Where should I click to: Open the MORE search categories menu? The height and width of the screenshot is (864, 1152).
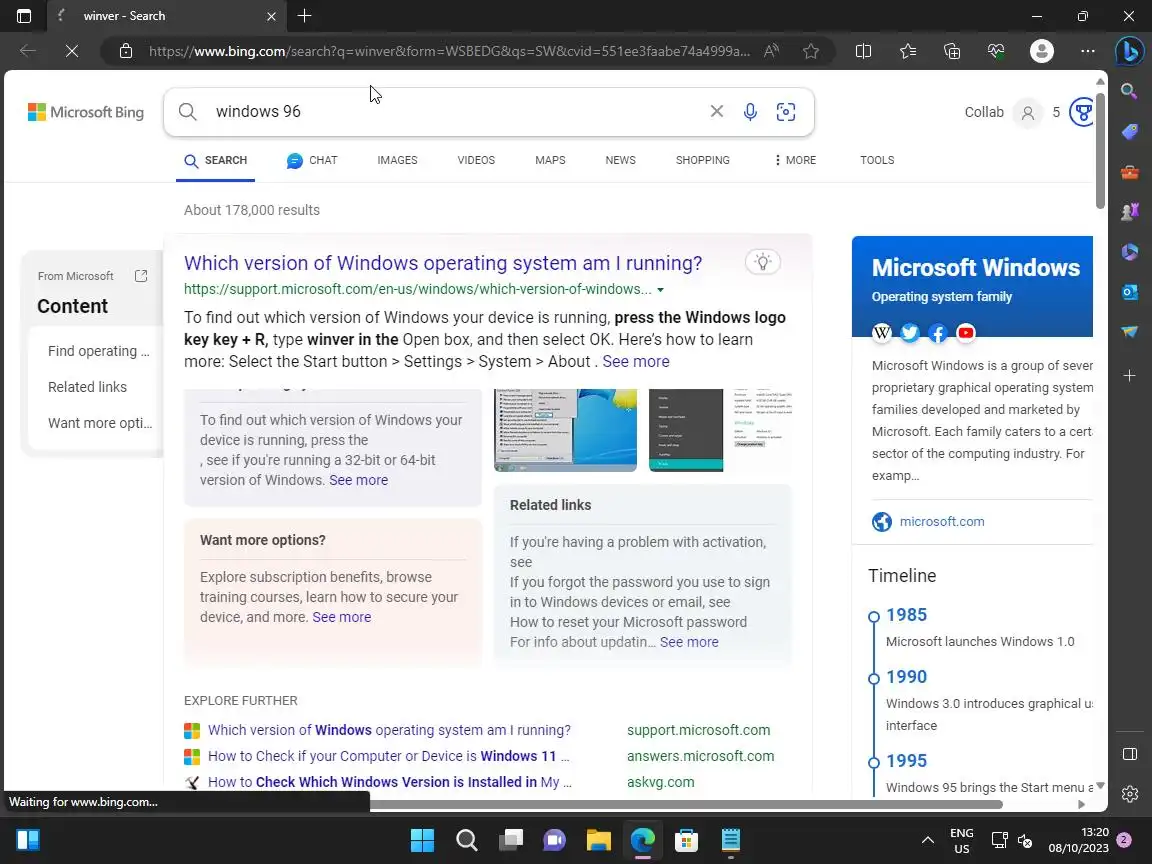tap(795, 160)
